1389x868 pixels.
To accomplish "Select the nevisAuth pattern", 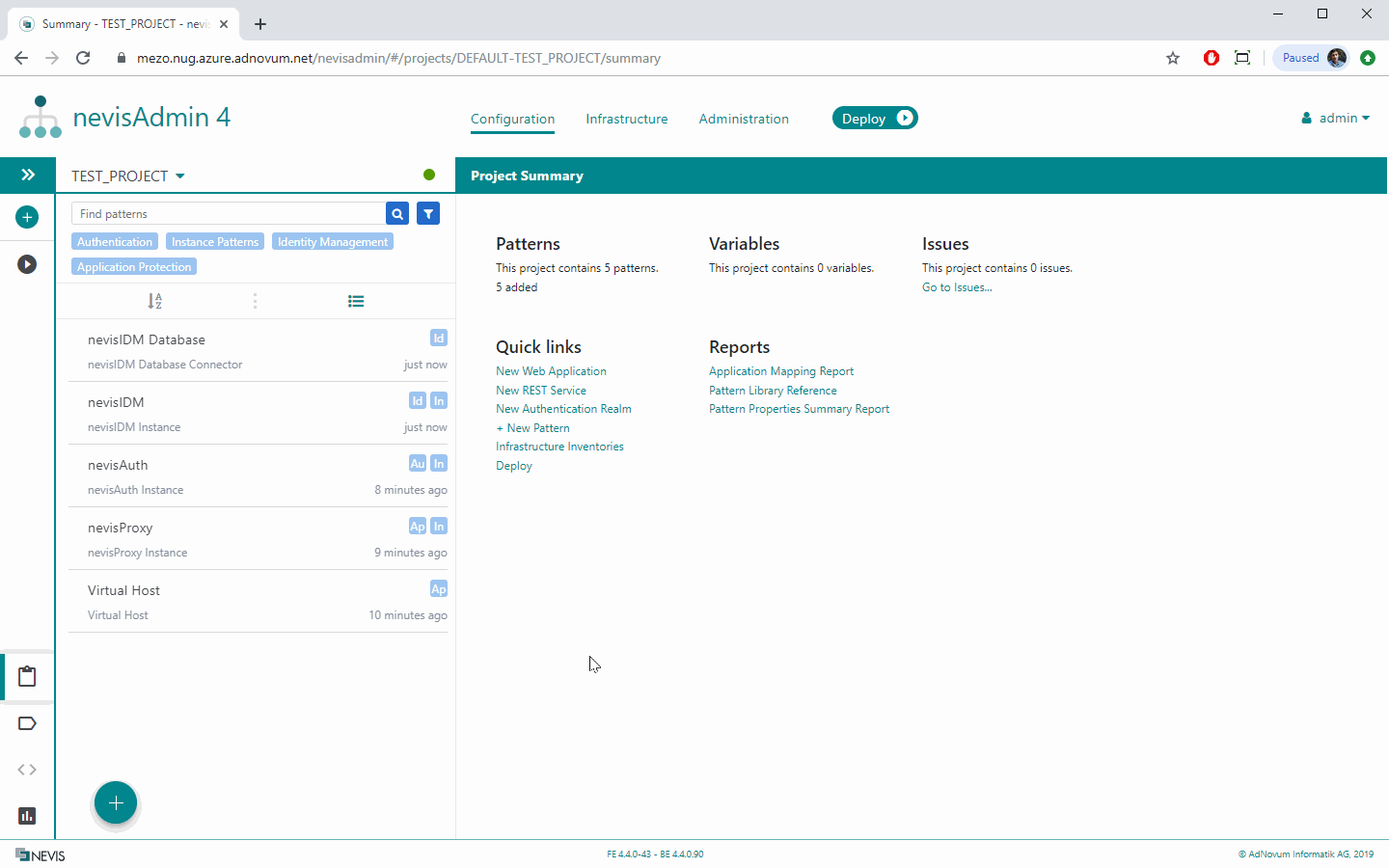I will tap(258, 476).
